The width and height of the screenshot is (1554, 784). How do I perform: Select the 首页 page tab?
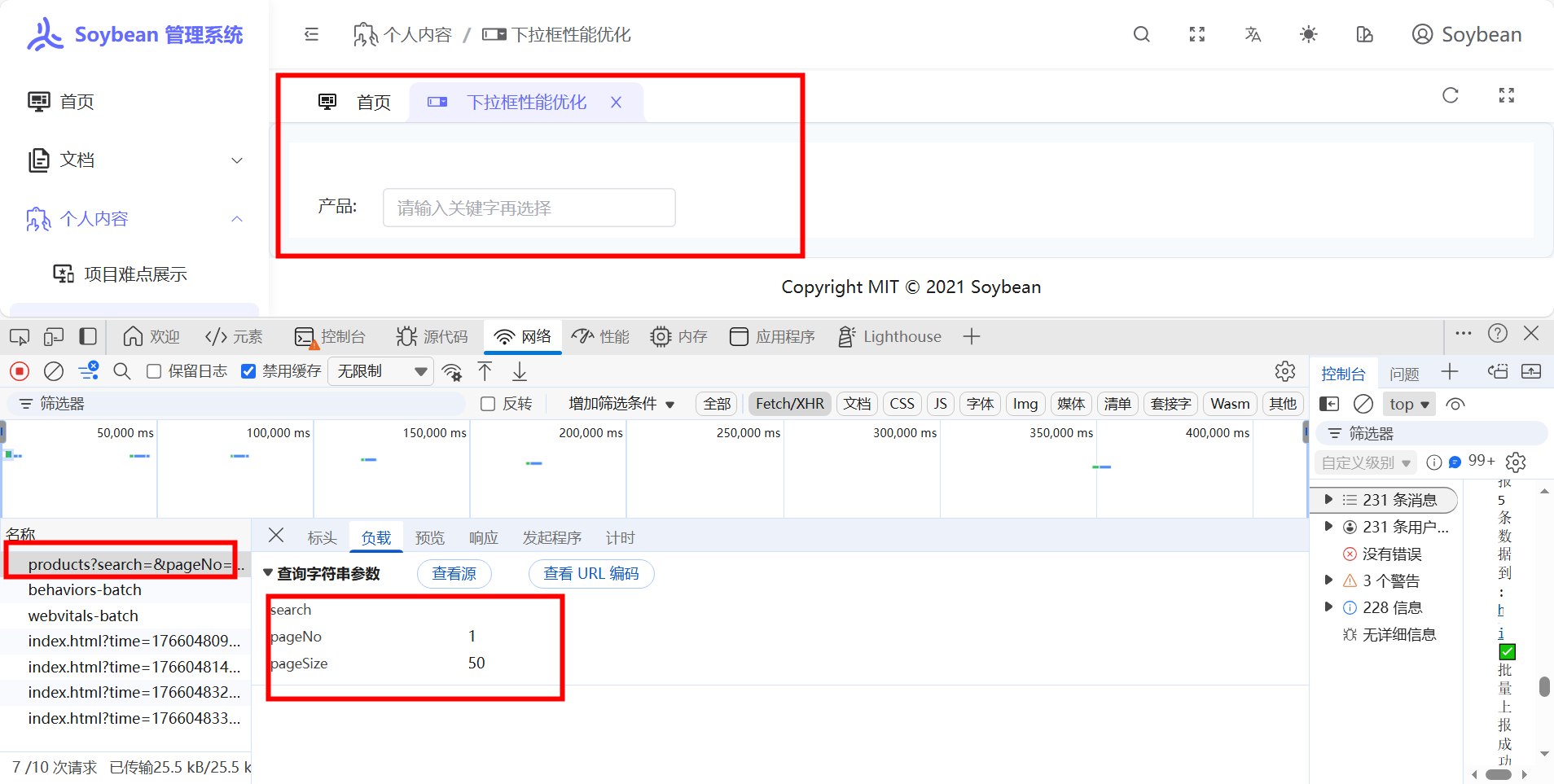click(x=373, y=101)
